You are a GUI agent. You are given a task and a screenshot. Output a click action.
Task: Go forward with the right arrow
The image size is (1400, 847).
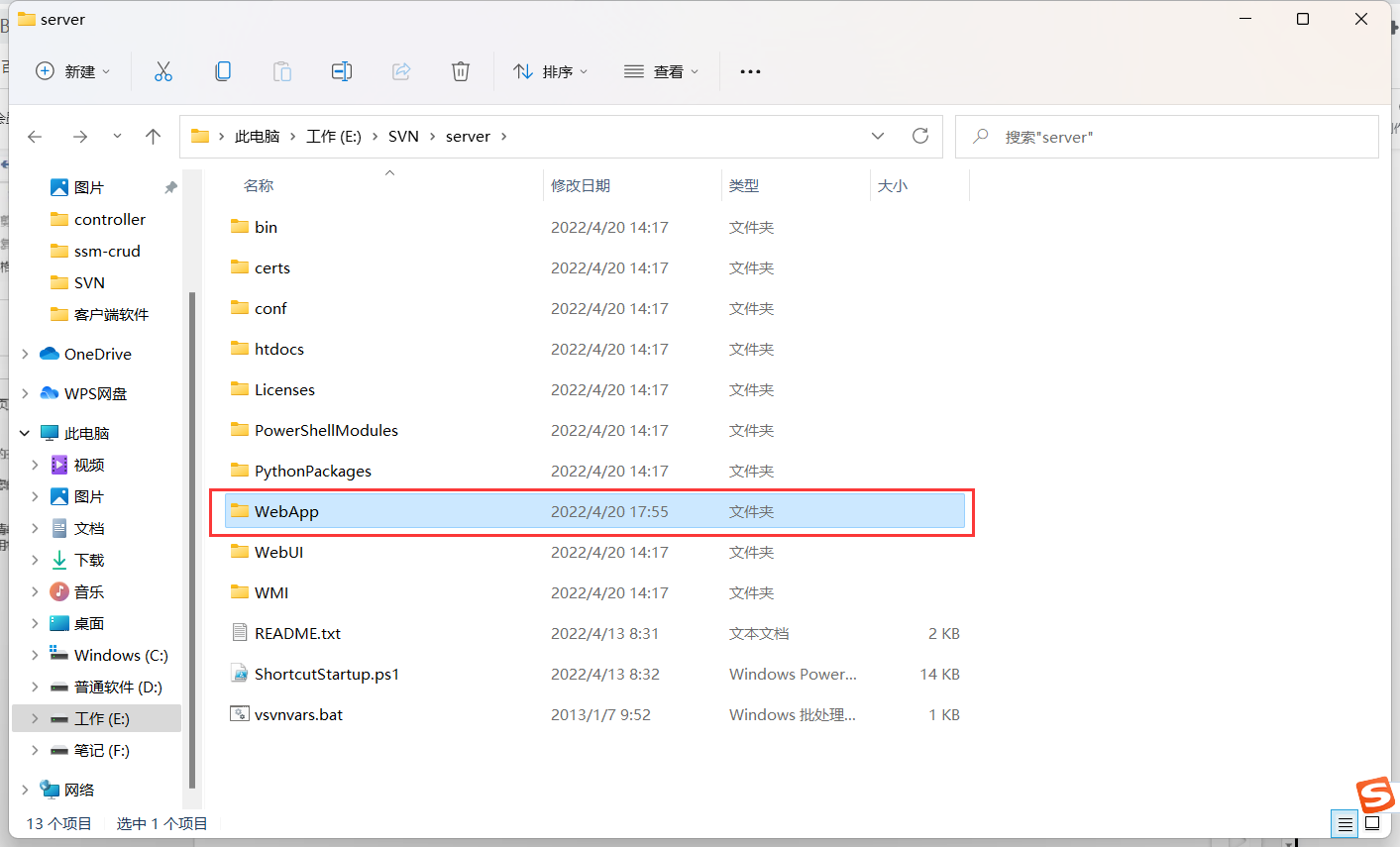click(80, 137)
